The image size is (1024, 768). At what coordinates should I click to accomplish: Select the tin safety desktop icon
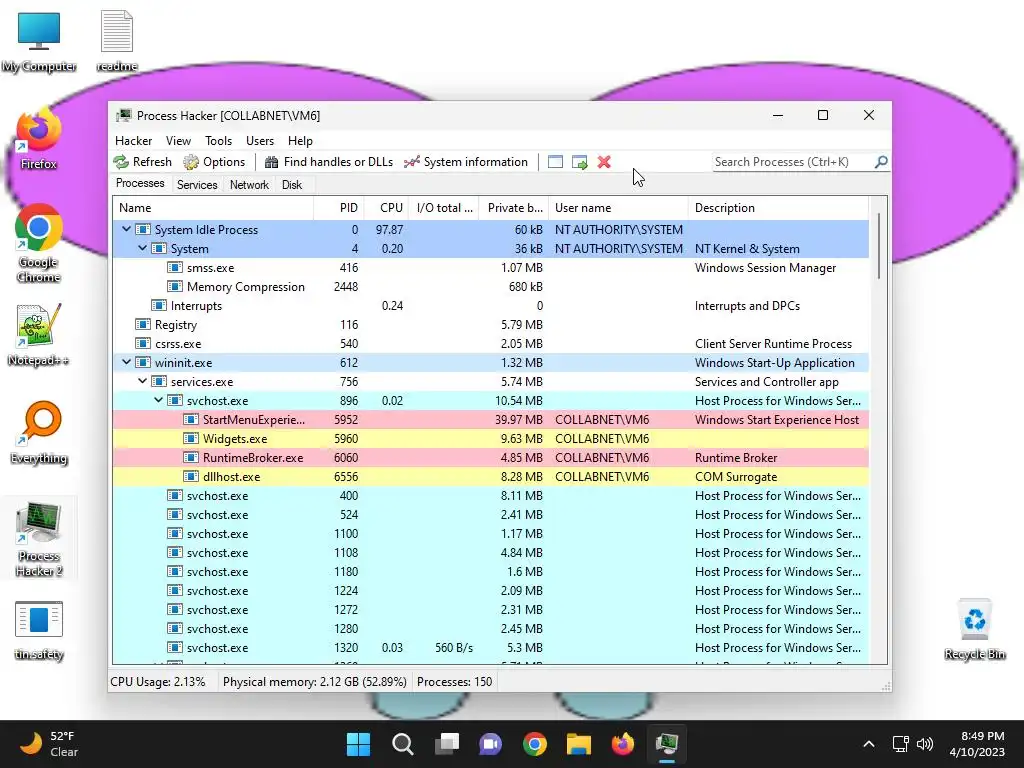pos(39,630)
